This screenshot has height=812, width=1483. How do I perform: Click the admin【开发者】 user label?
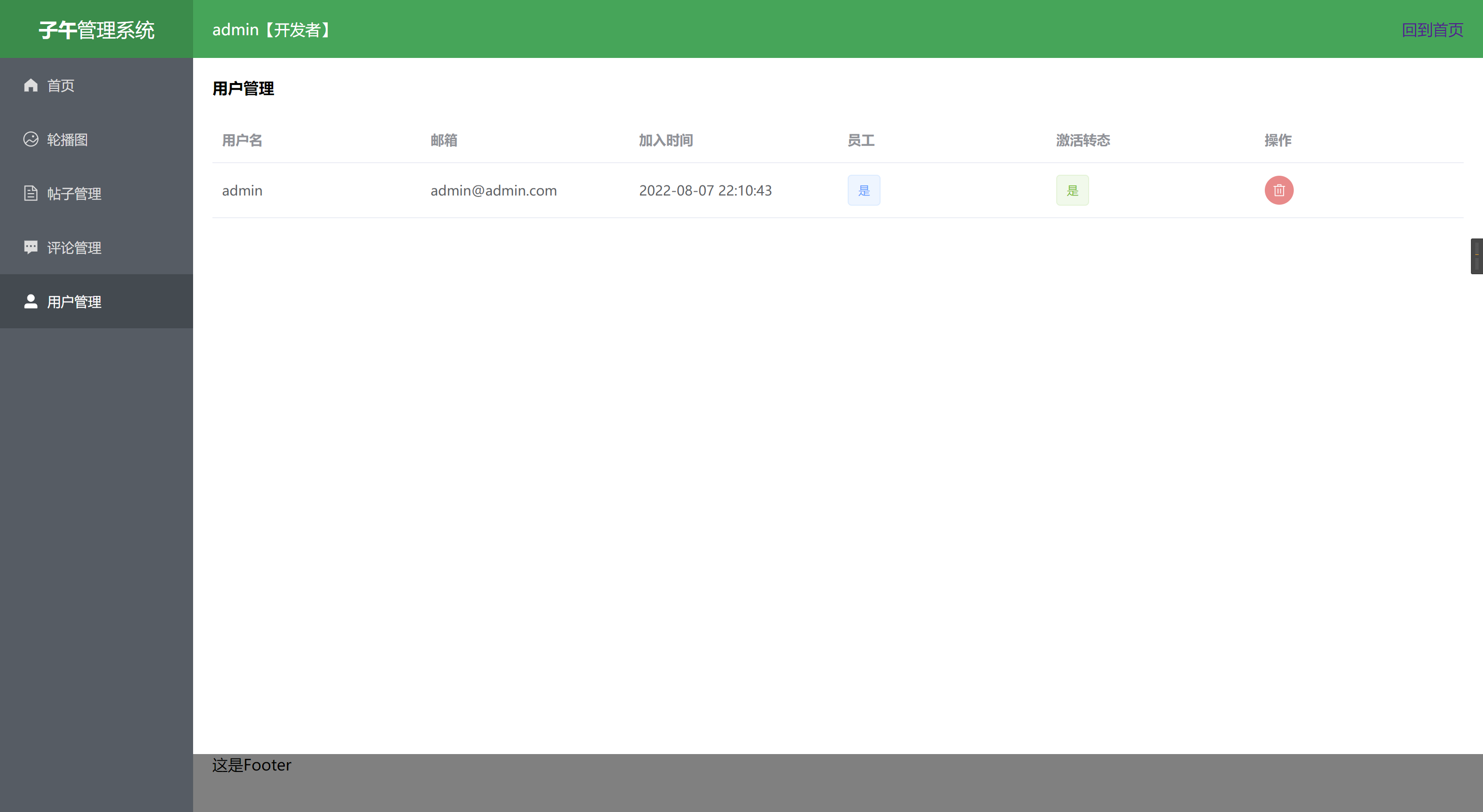273,30
